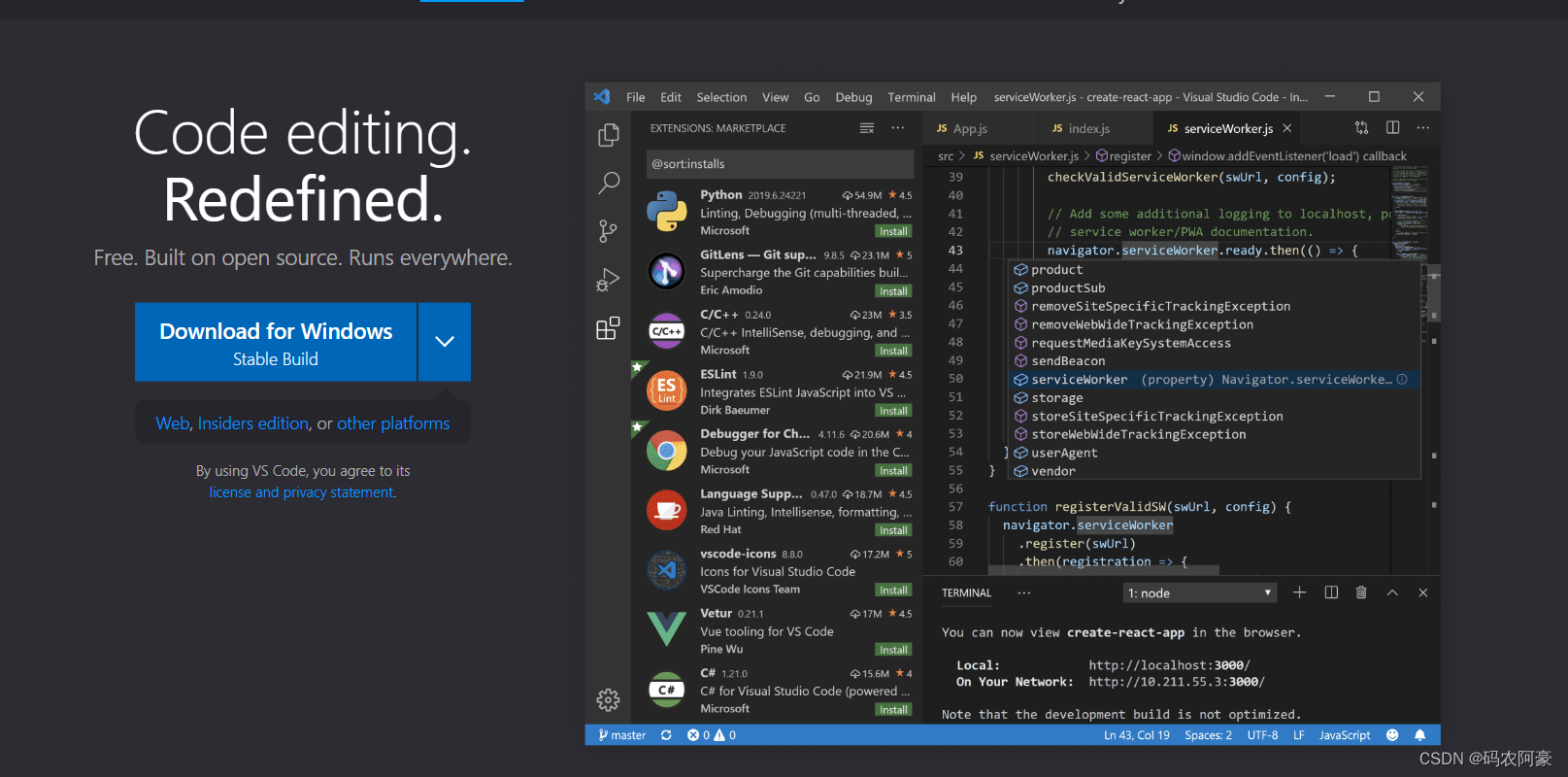Image resolution: width=1568 pixels, height=777 pixels.
Task: Open terminal panel ellipsis menu
Action: tap(1024, 592)
